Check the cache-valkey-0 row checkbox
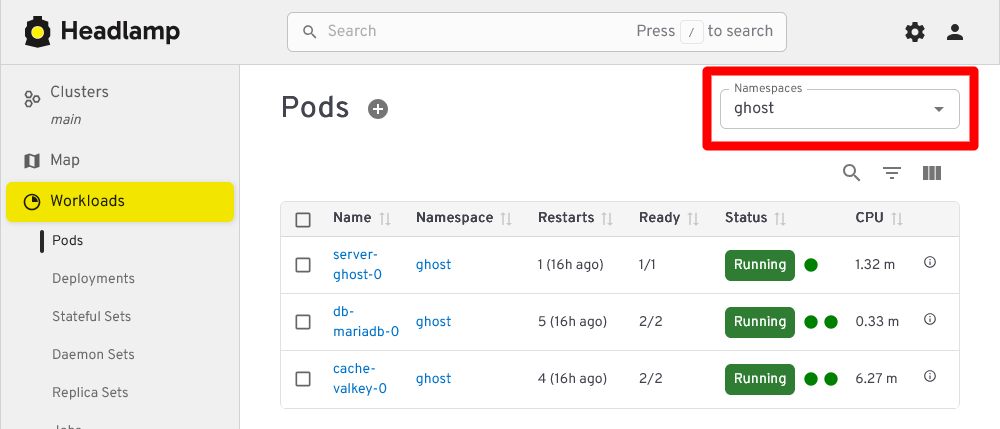Screen dimensions: 1000x429 [303, 379]
